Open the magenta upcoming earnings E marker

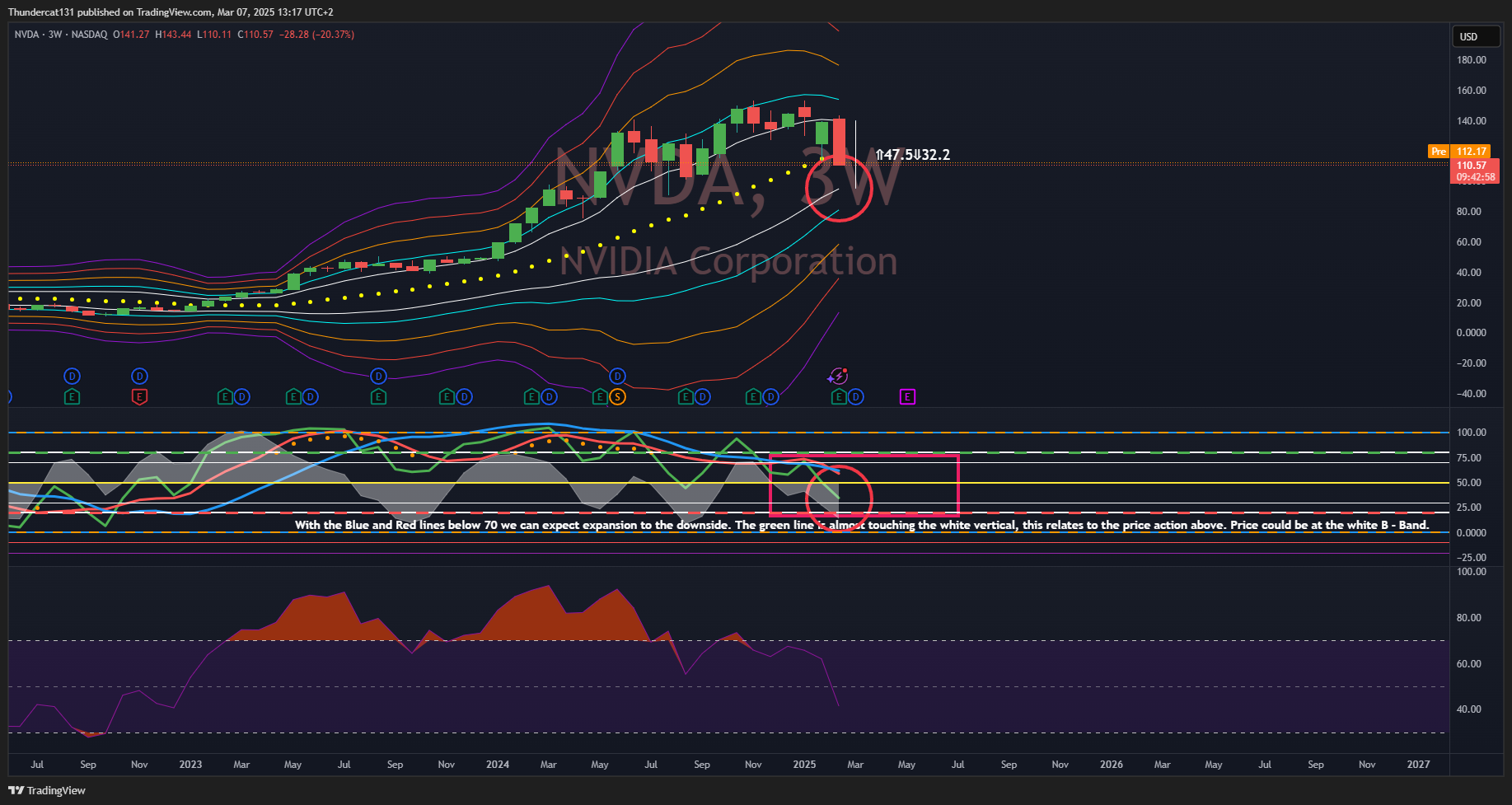907,397
